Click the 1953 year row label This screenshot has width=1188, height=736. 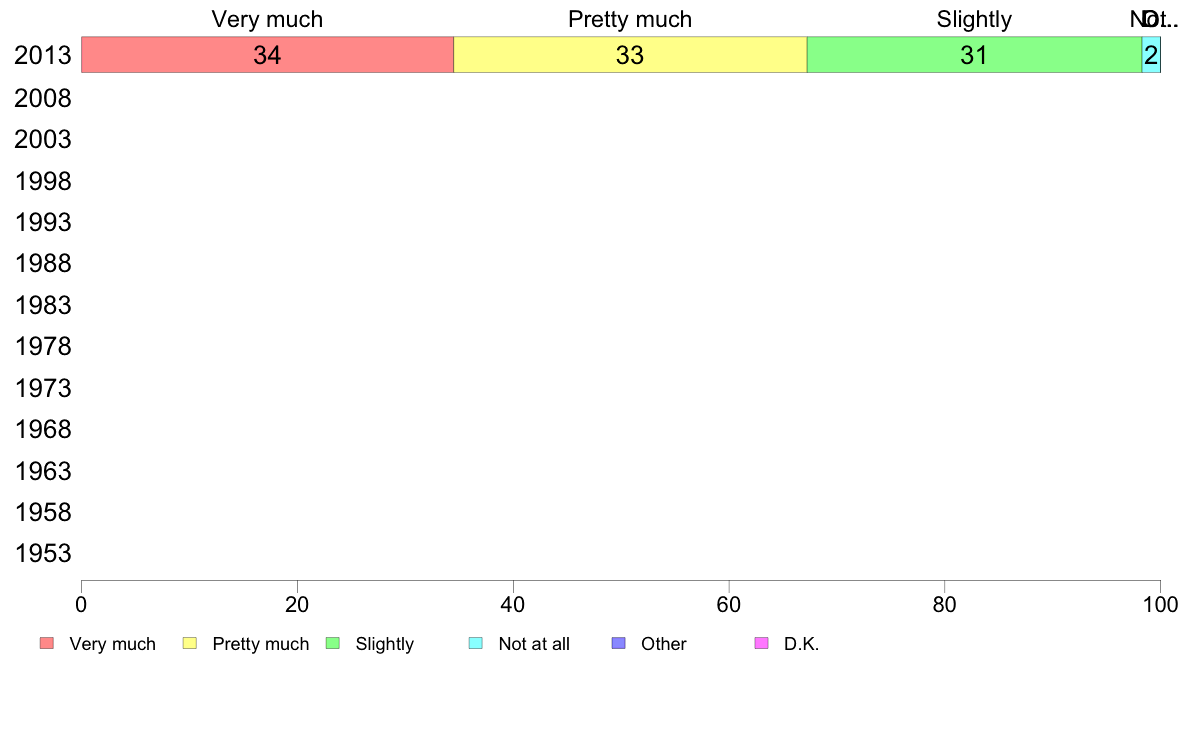click(x=43, y=553)
